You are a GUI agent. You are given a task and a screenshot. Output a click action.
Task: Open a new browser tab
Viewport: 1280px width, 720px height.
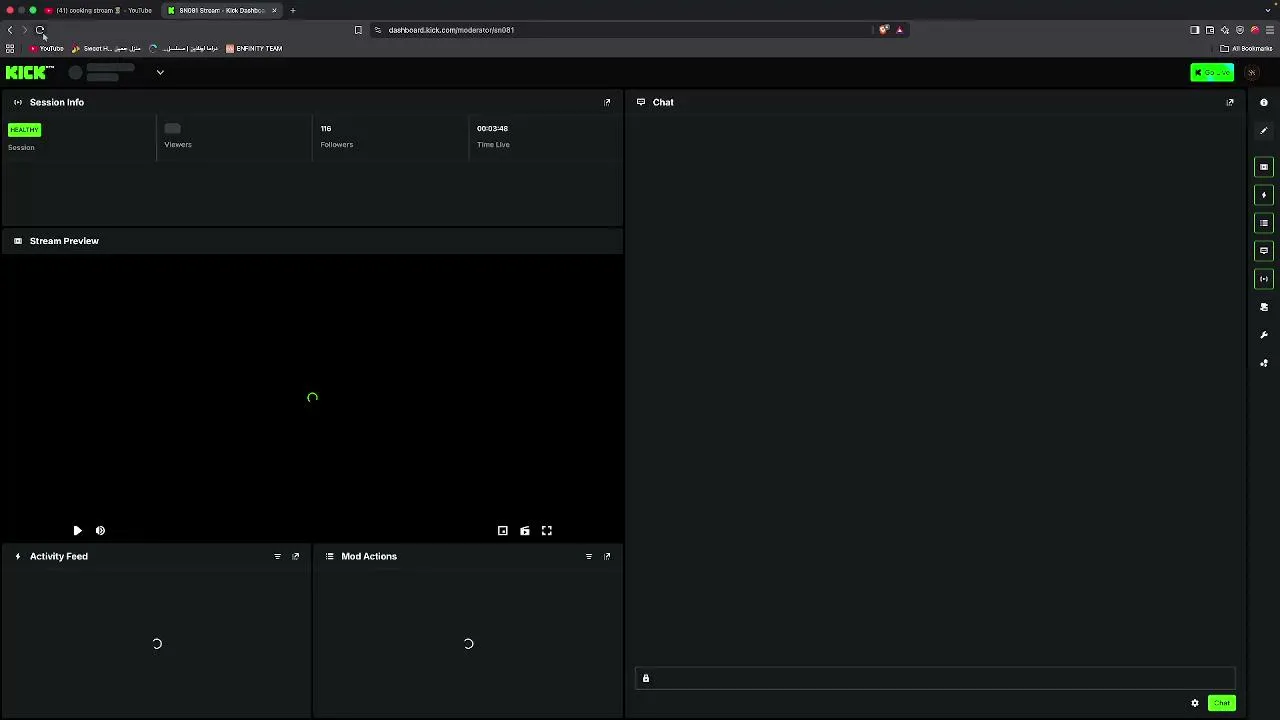[293, 10]
